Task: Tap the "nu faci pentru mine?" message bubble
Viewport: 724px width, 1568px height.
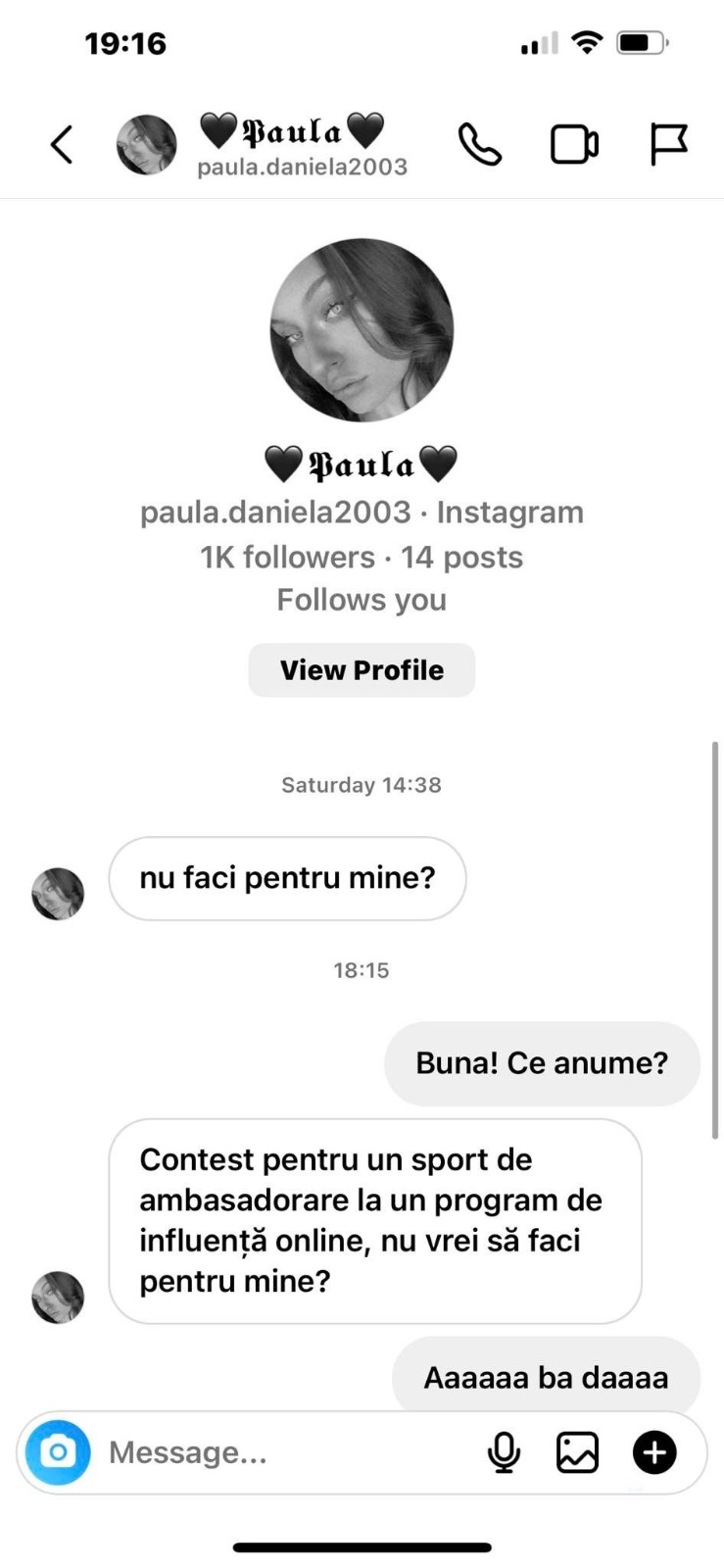Action: tap(287, 878)
